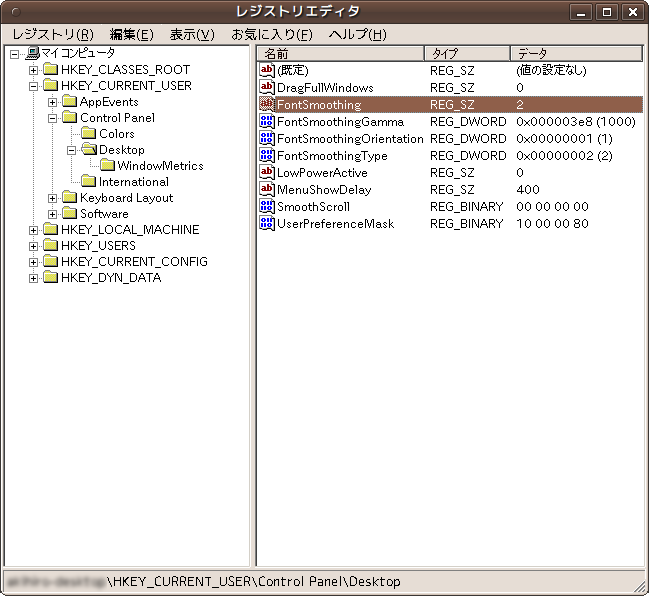Image resolution: width=649 pixels, height=596 pixels.
Task: Click the data cell 10 00 00 80
Action: click(x=552, y=224)
